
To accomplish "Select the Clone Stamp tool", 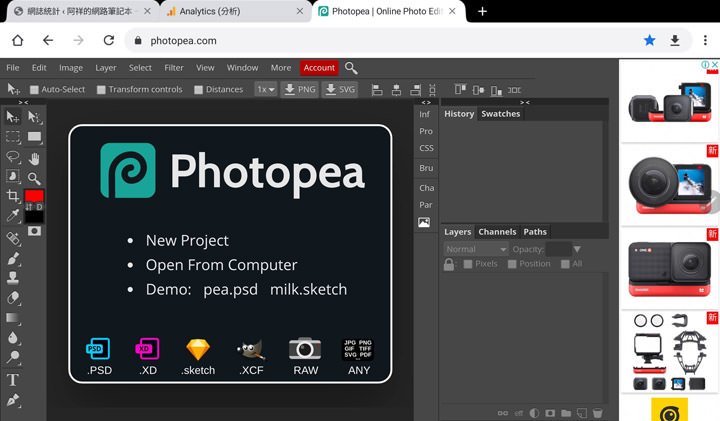I will (12, 278).
